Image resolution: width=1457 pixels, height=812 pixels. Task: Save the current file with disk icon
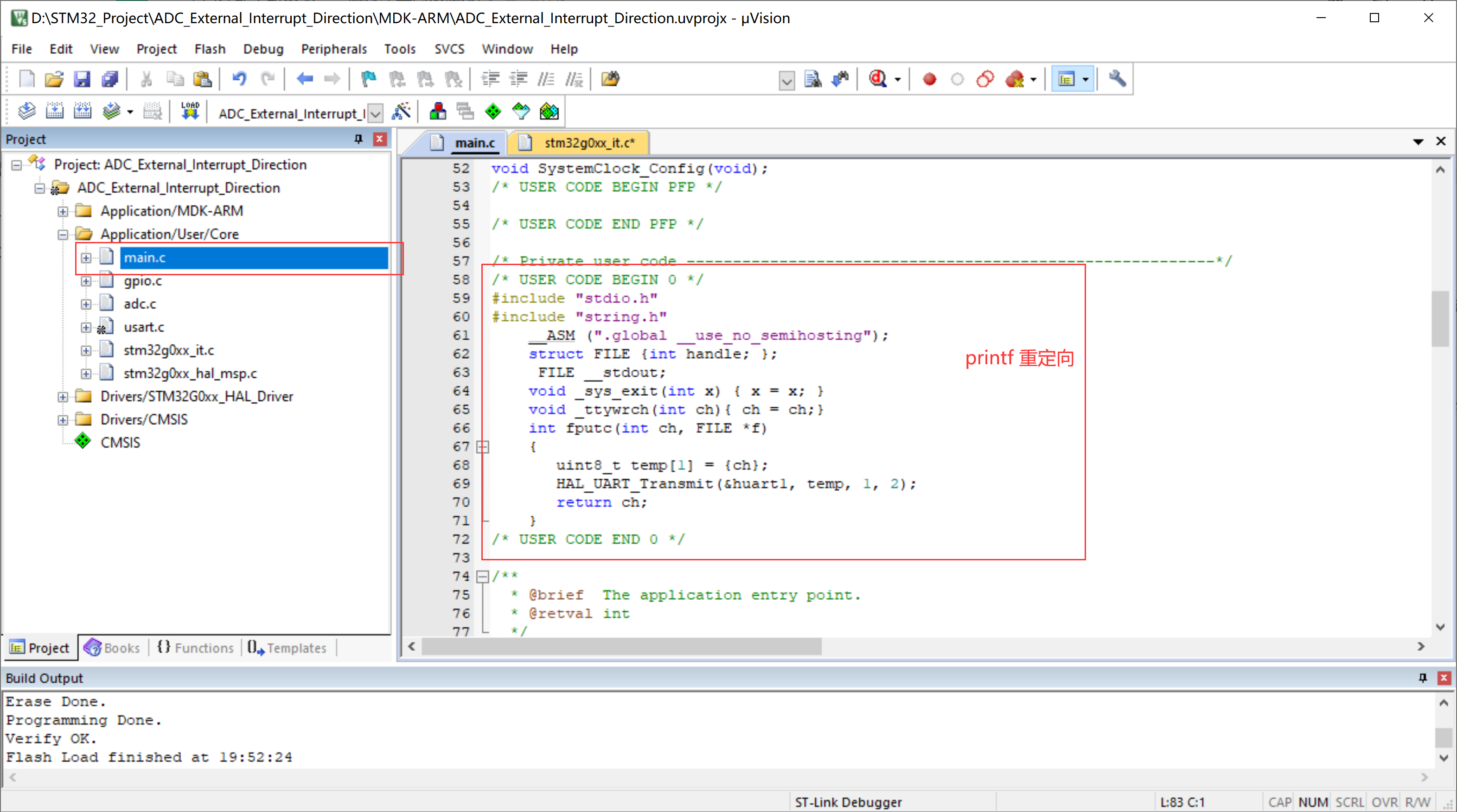click(x=82, y=79)
